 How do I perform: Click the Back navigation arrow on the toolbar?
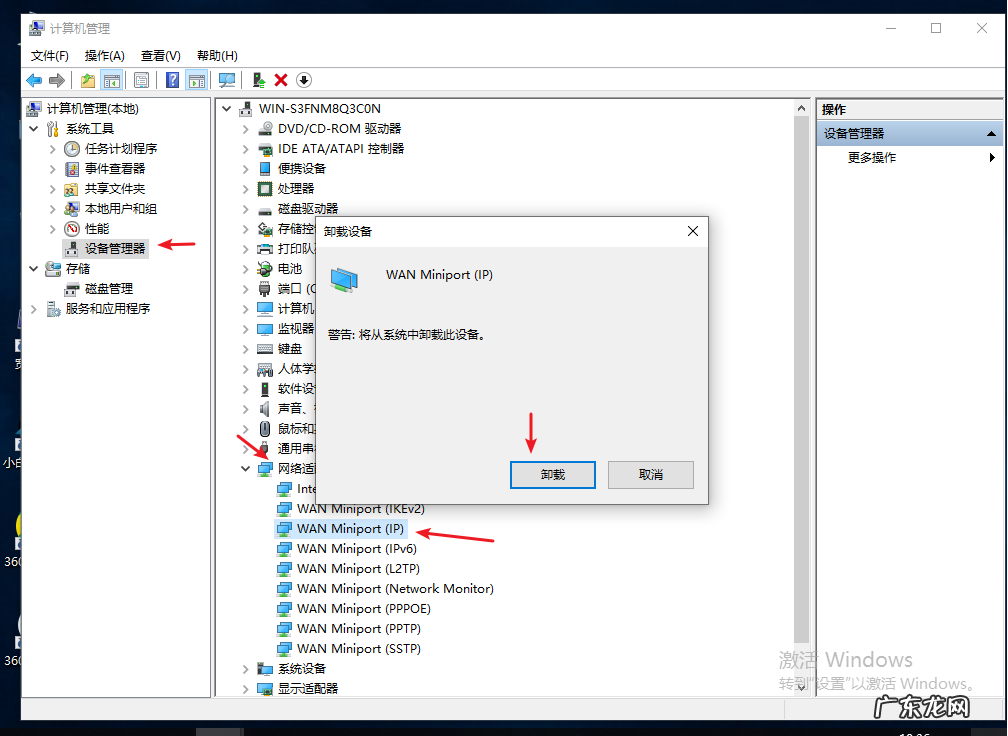click(32, 80)
